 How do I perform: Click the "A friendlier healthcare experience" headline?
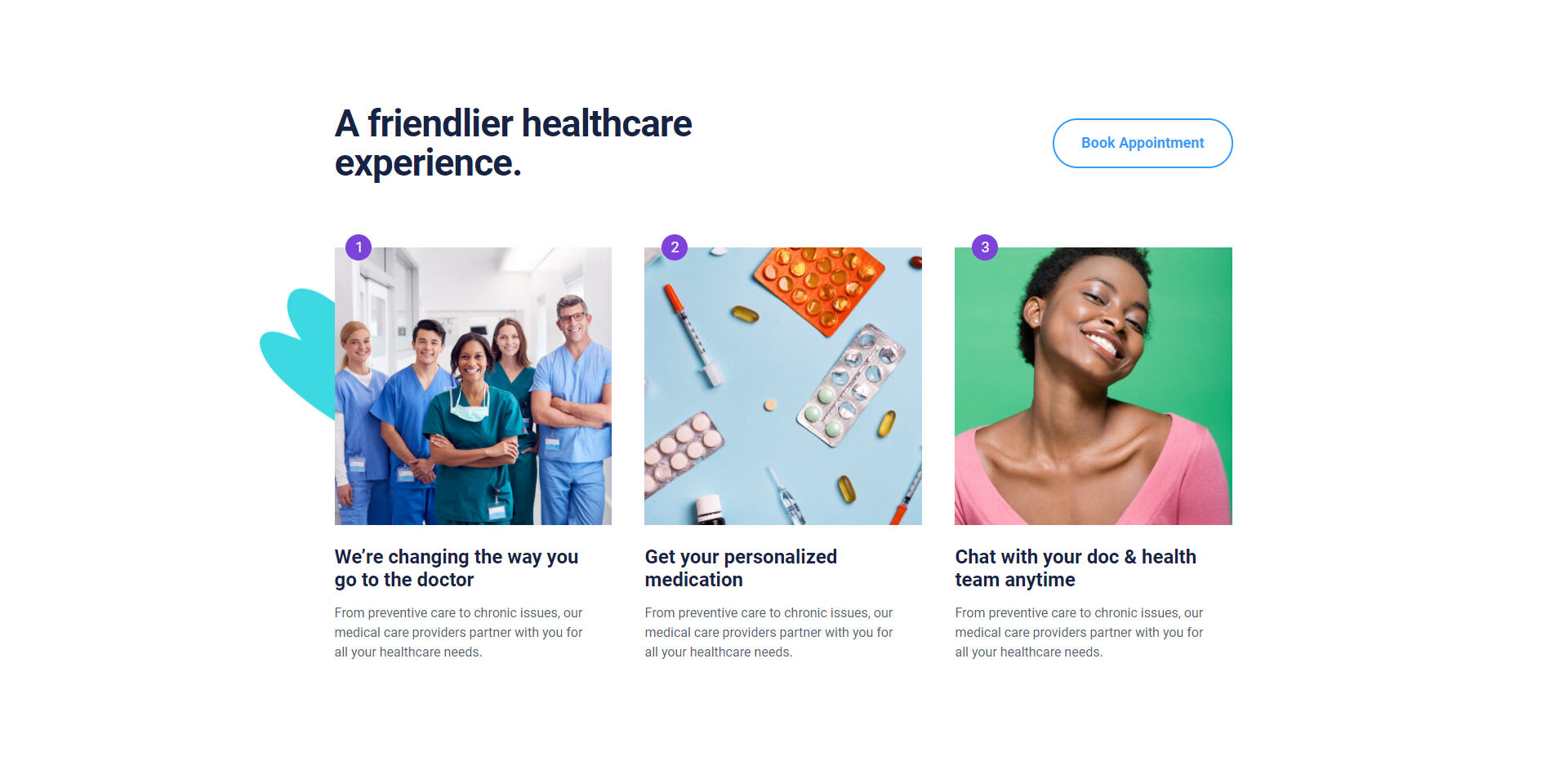pyautogui.click(x=513, y=143)
